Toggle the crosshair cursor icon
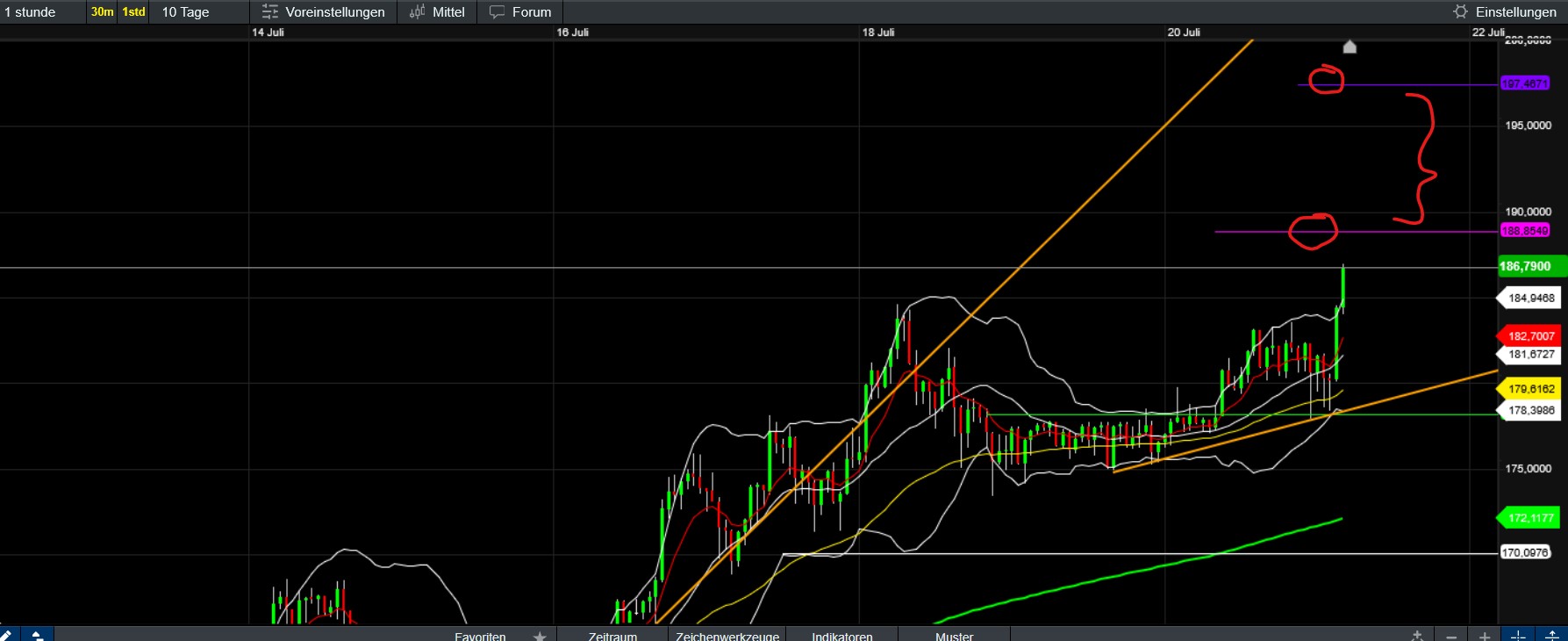 tap(1518, 635)
